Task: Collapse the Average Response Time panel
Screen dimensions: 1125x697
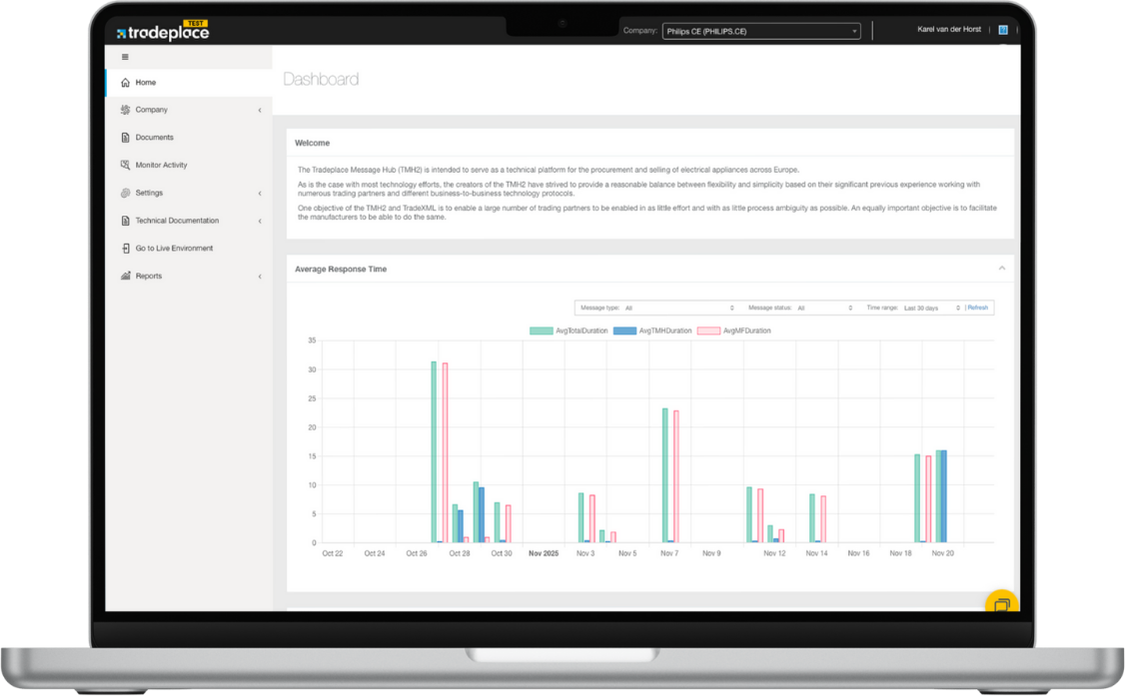Action: point(1001,269)
